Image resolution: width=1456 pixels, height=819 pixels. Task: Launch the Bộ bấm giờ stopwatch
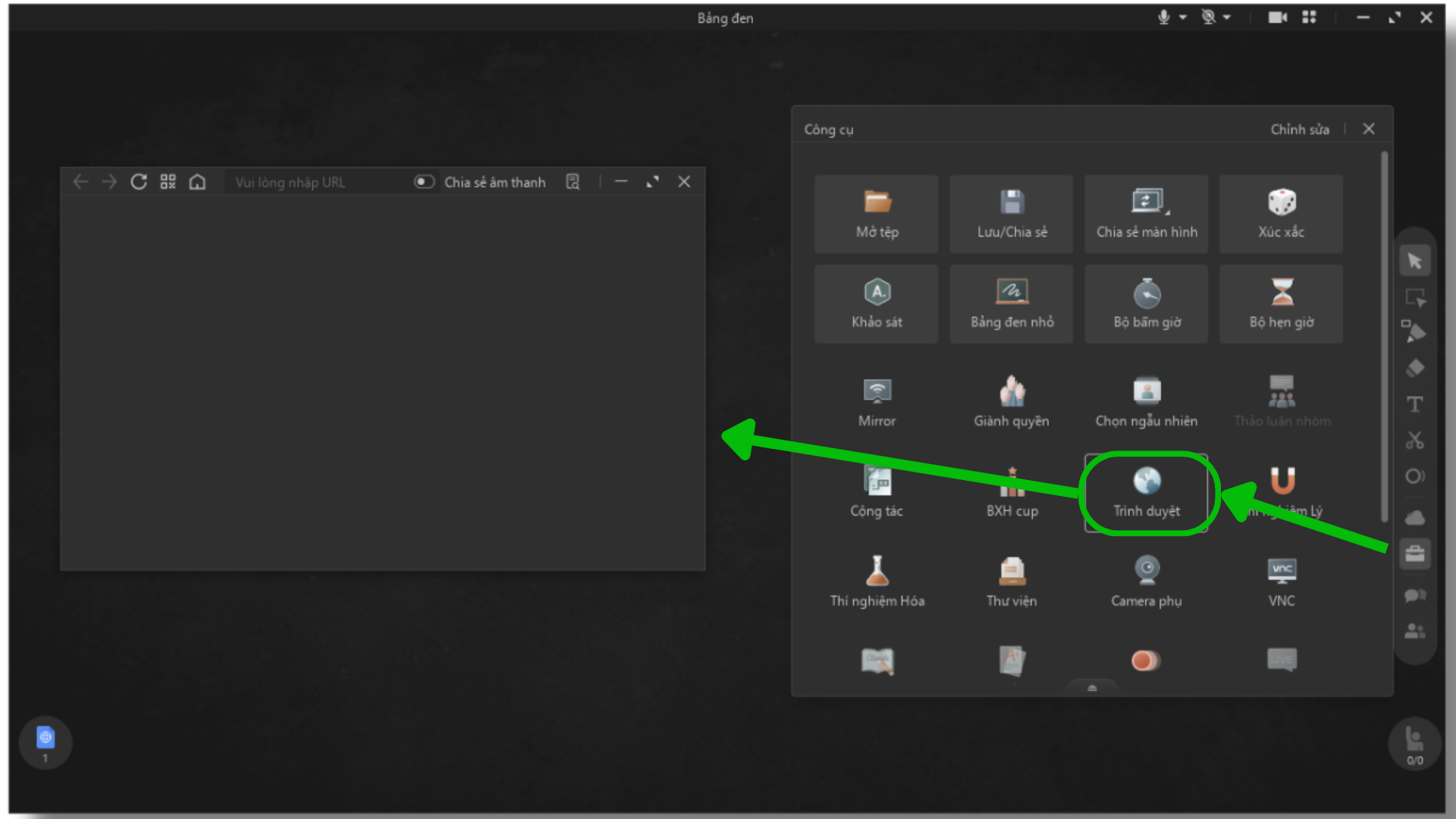tap(1146, 303)
